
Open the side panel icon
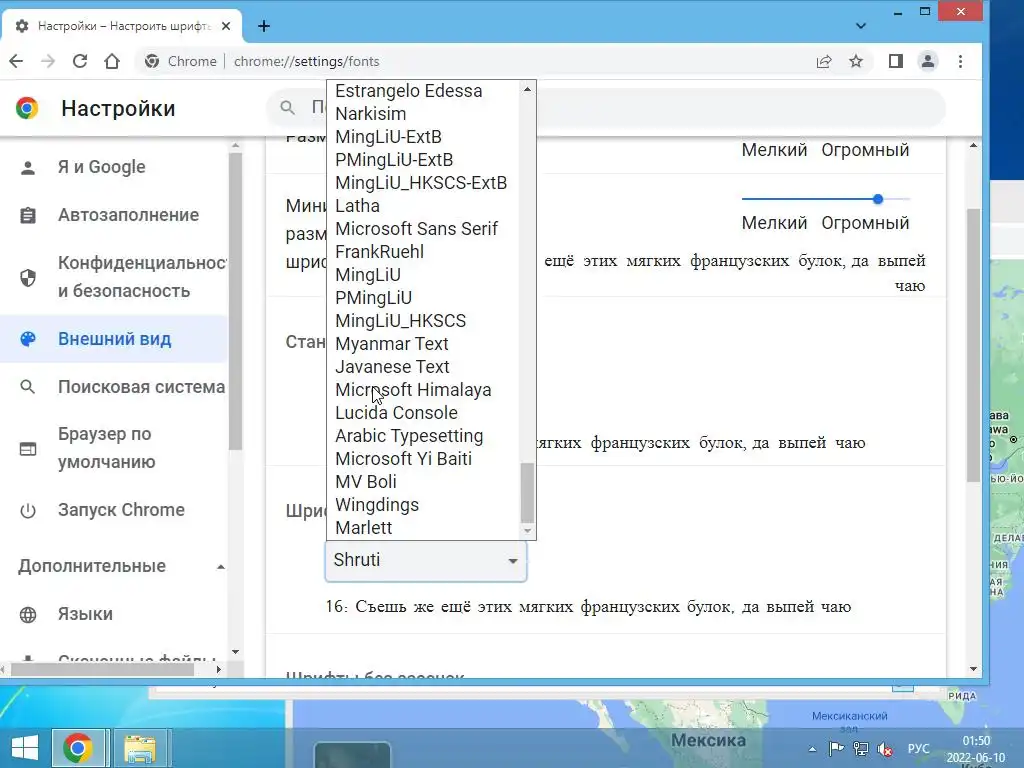point(895,61)
